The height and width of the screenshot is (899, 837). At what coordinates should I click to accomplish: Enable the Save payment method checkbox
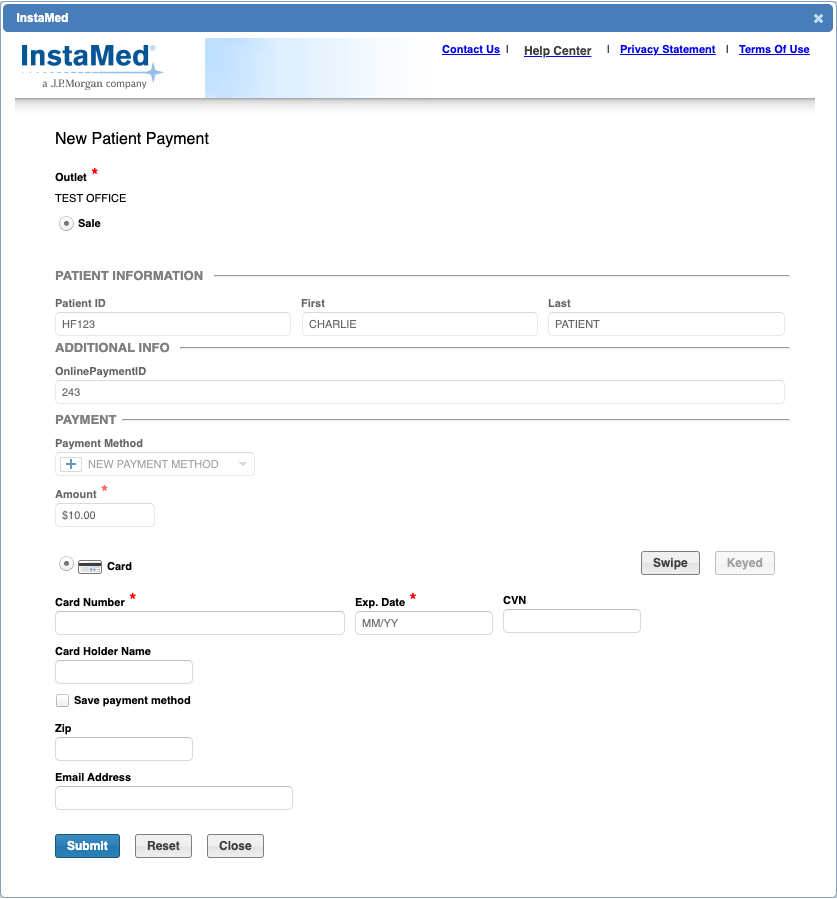pyautogui.click(x=62, y=700)
